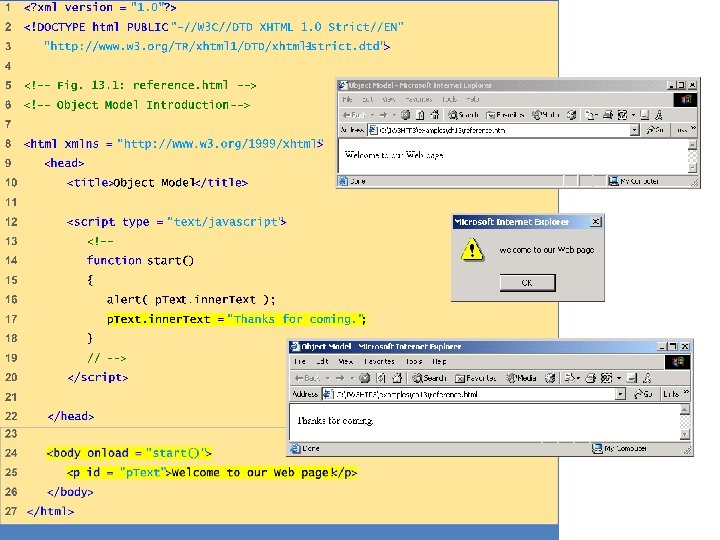Click highlighted pText.innerText assignment on line 17
Image resolution: width=720 pixels, height=540 pixels.
(236, 319)
